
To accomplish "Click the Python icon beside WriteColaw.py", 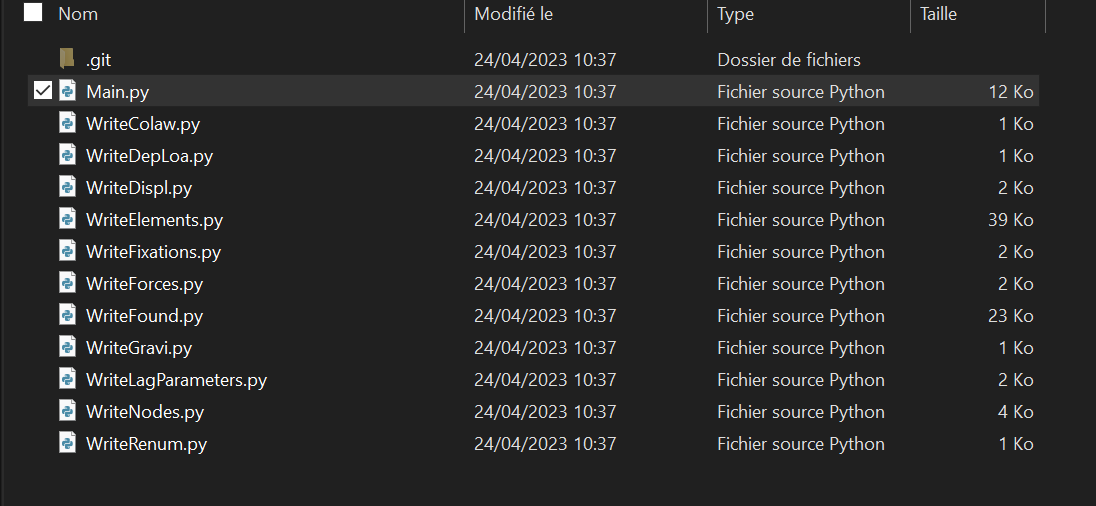I will (67, 123).
